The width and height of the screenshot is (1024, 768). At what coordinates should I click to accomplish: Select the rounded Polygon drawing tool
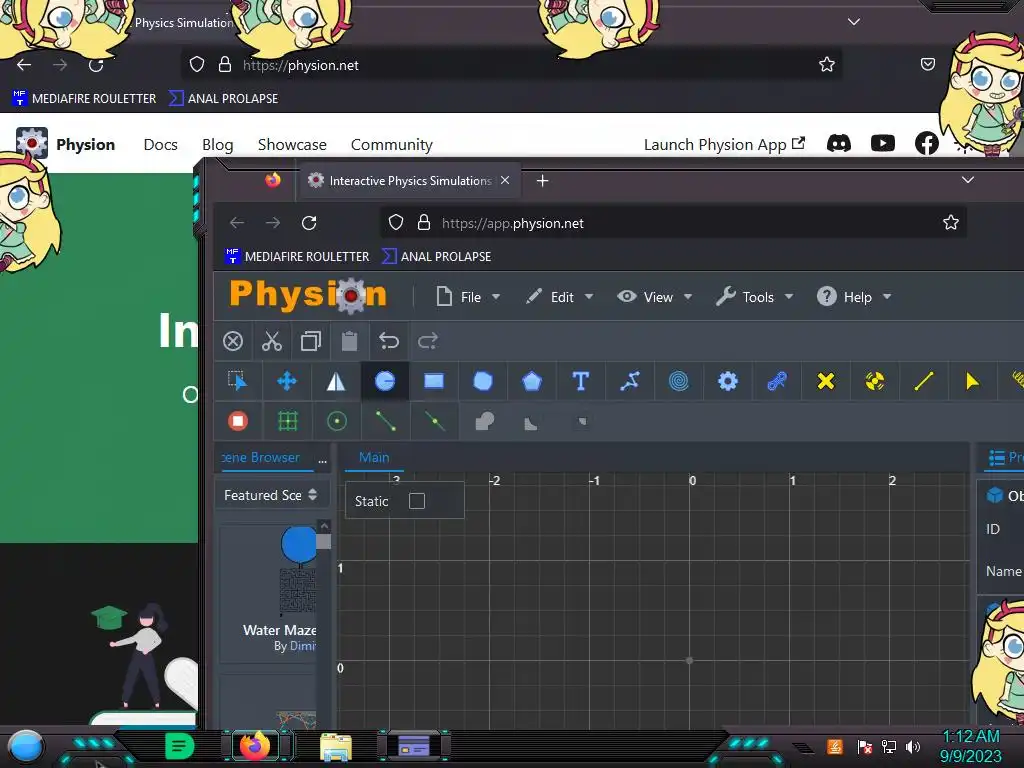[483, 381]
